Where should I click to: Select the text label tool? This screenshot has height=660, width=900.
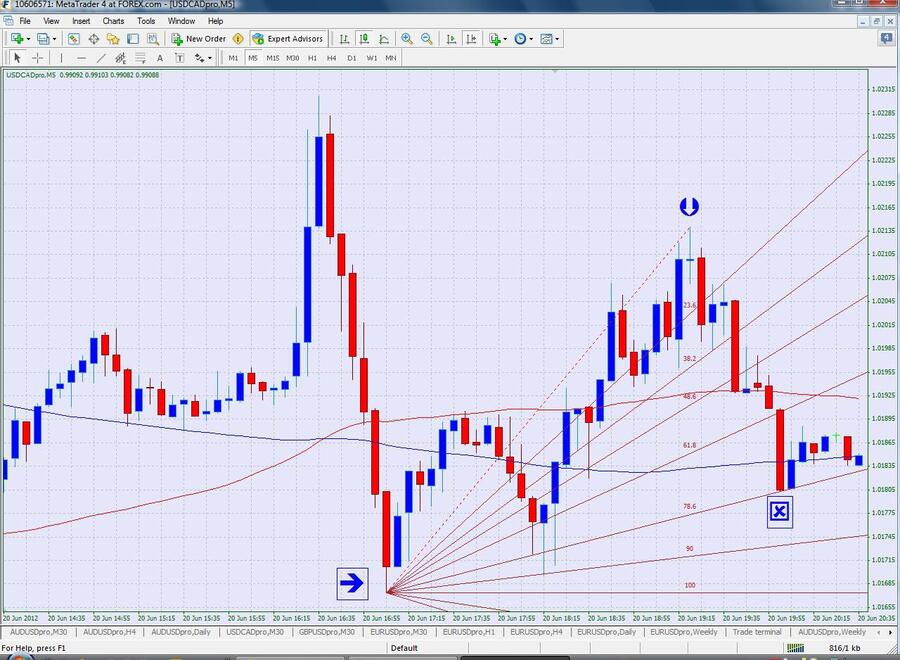click(x=160, y=58)
